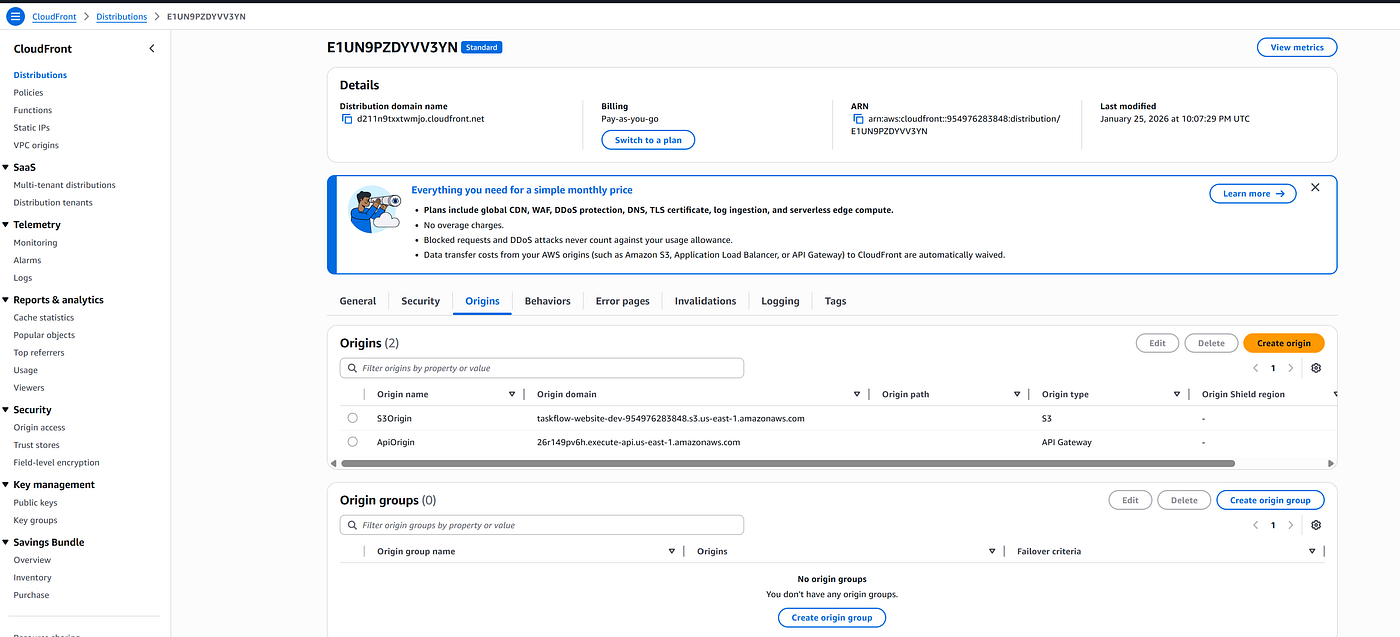Viewport: 1400px width, 637px height.
Task: Sort Origin groups by Origins column arrow
Action: tap(992, 551)
